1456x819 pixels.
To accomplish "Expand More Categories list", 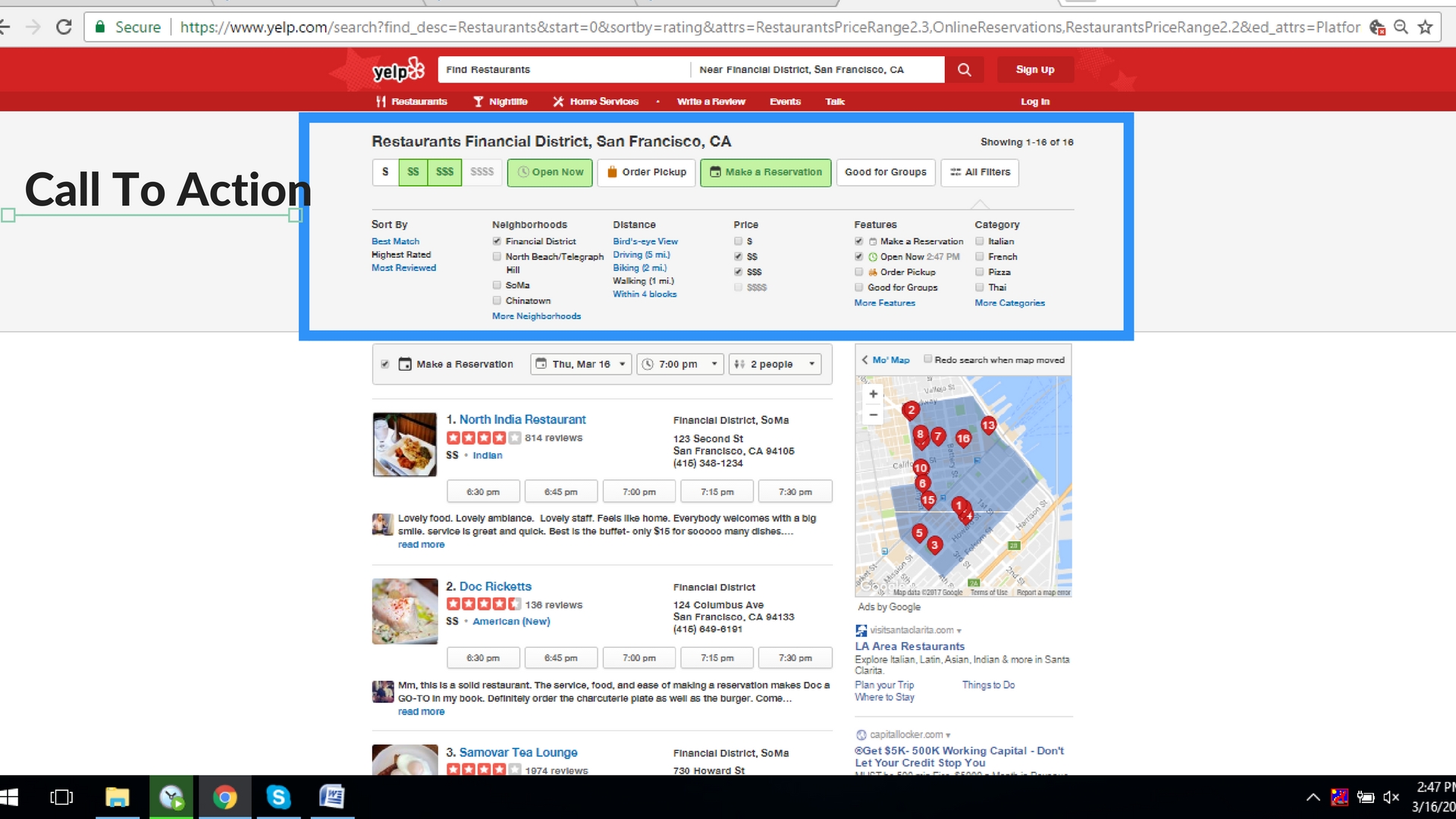I will 1009,303.
